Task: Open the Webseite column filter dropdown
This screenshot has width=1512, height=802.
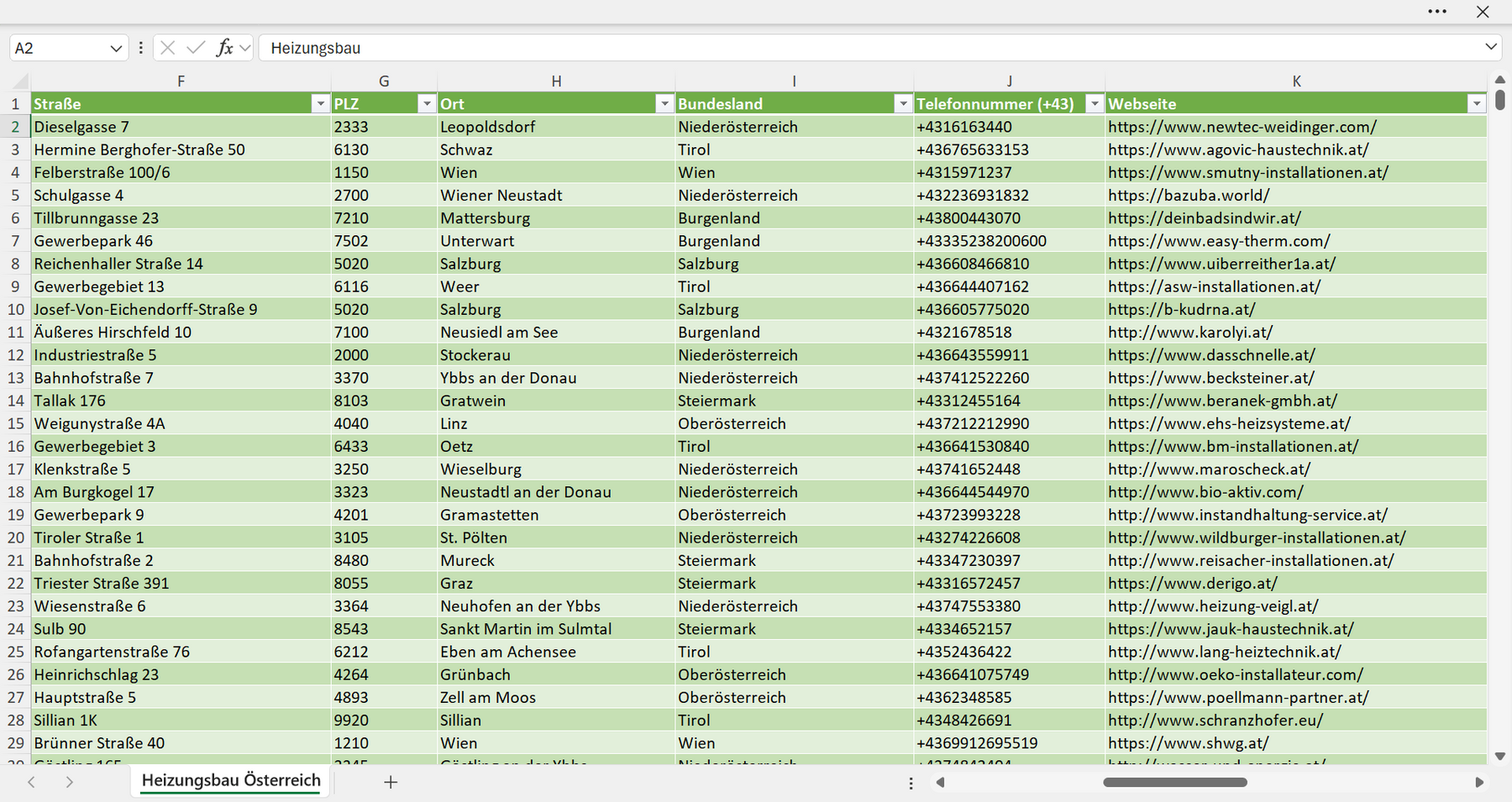Action: coord(1477,103)
